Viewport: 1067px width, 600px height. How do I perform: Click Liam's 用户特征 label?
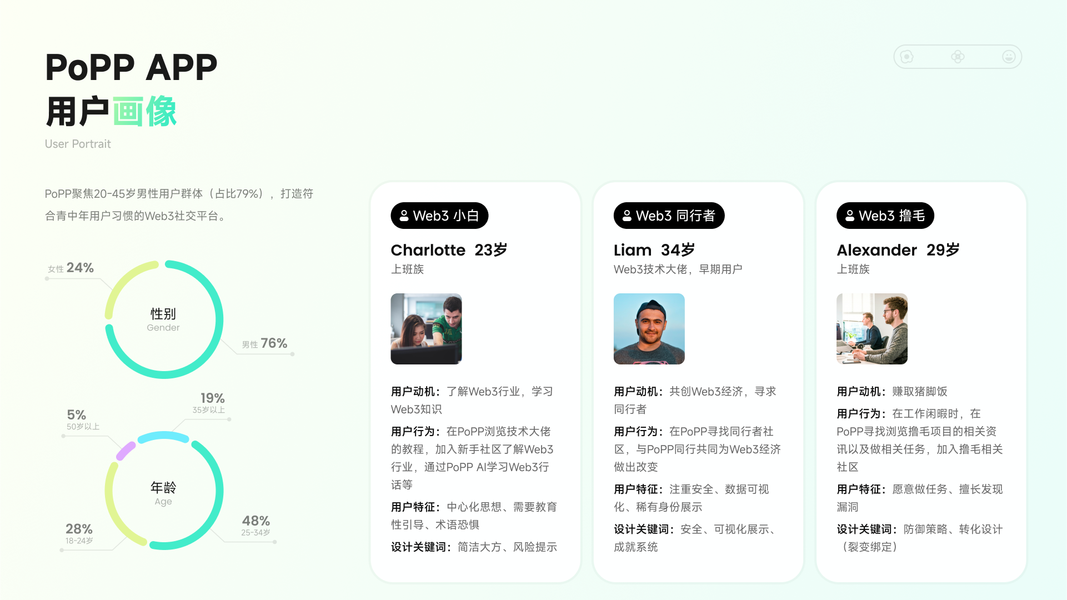[x=639, y=489]
